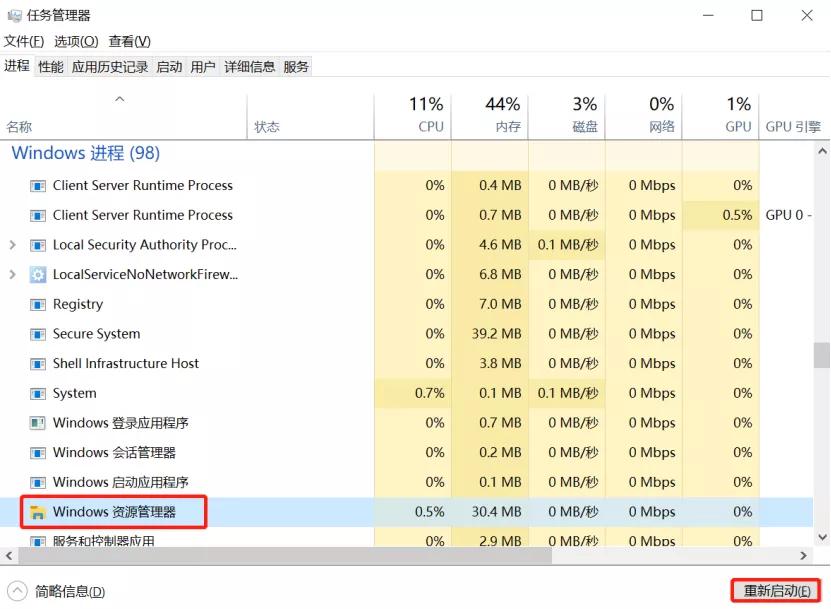Image resolution: width=831 pixels, height=609 pixels.
Task: Click the LocalServiceNoNetworkFirew icon
Action: pyautogui.click(x=38, y=274)
